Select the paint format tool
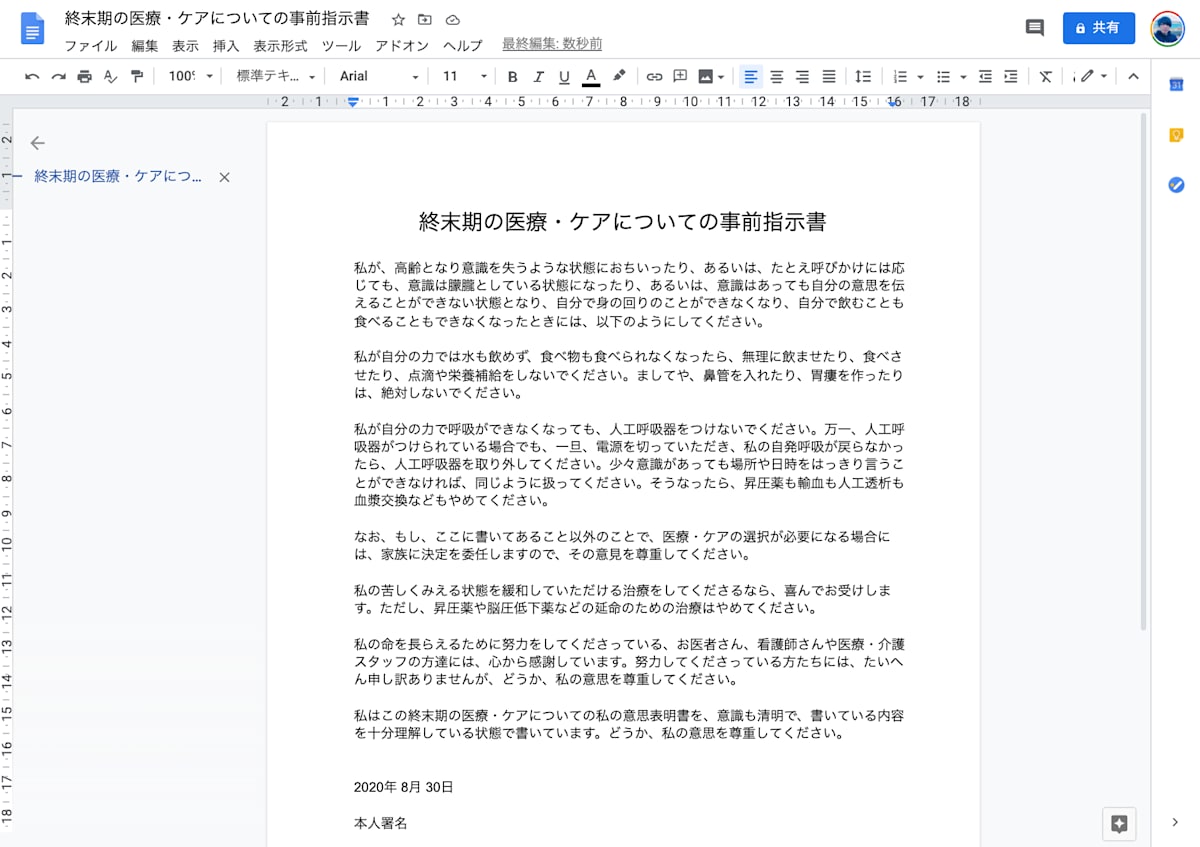This screenshot has height=847, width=1200. point(137,76)
